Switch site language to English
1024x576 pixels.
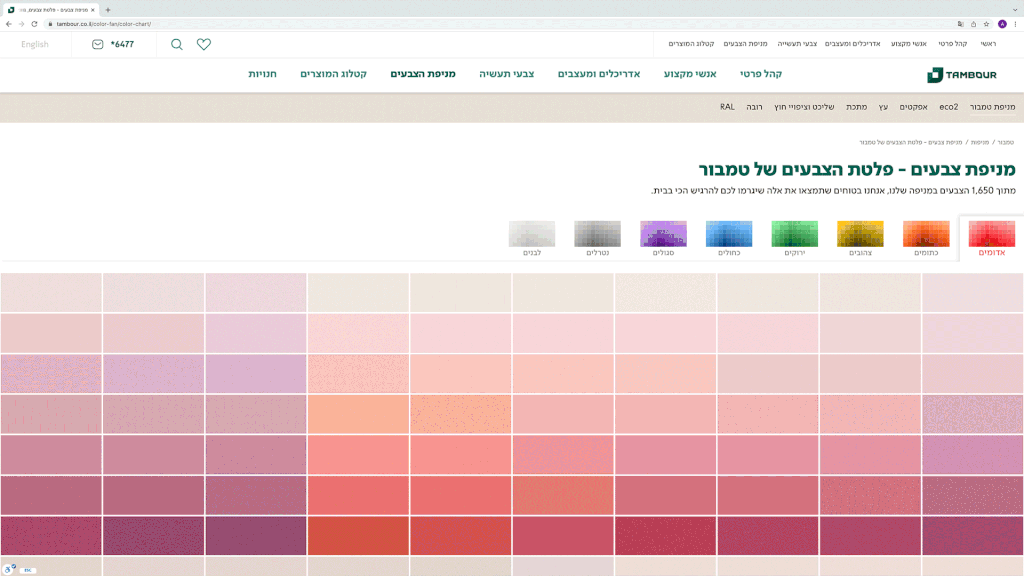[x=34, y=44]
